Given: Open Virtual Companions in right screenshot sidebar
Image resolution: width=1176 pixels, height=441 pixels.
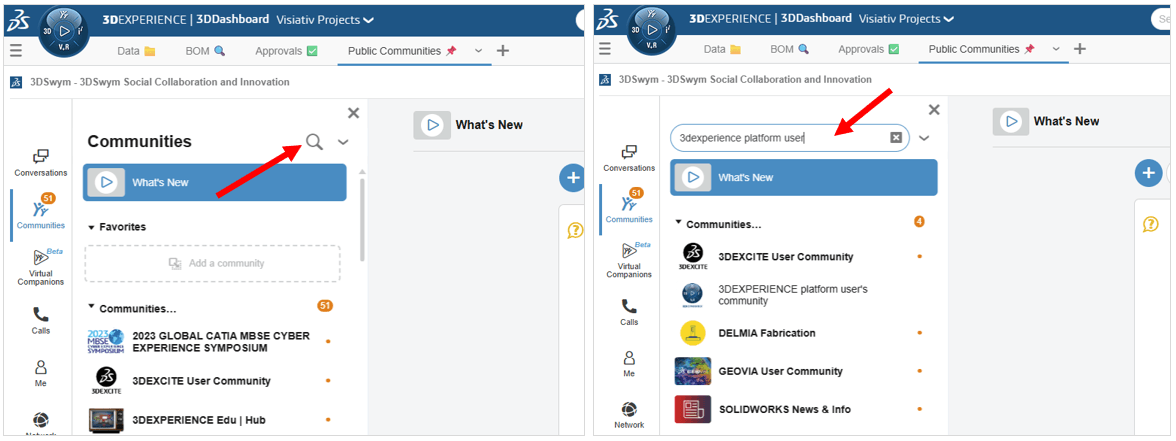Looking at the screenshot, I should point(629,260).
